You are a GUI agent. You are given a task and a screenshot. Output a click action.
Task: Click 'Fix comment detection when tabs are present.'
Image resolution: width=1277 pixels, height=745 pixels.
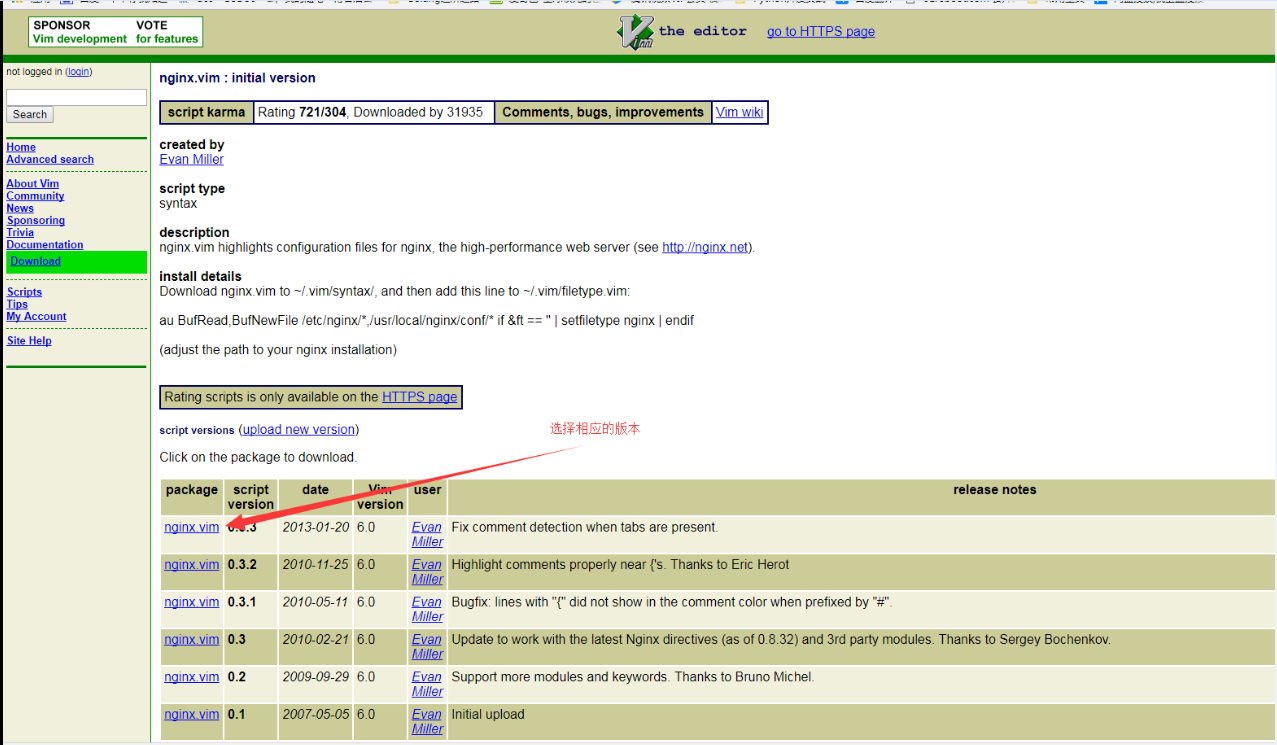tap(585, 527)
